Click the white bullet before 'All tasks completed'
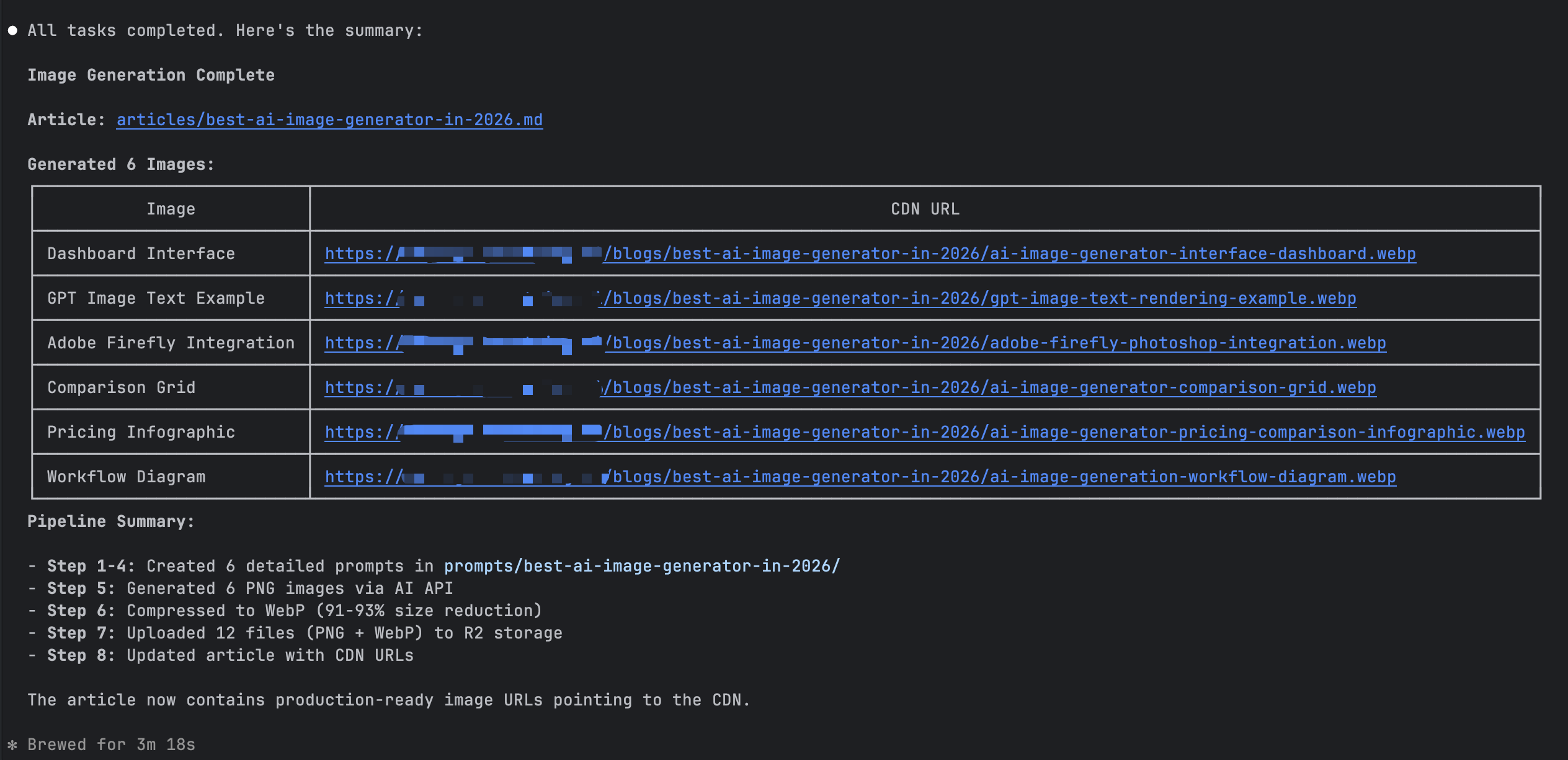Screen dimensions: 1568x760 click(x=12, y=30)
